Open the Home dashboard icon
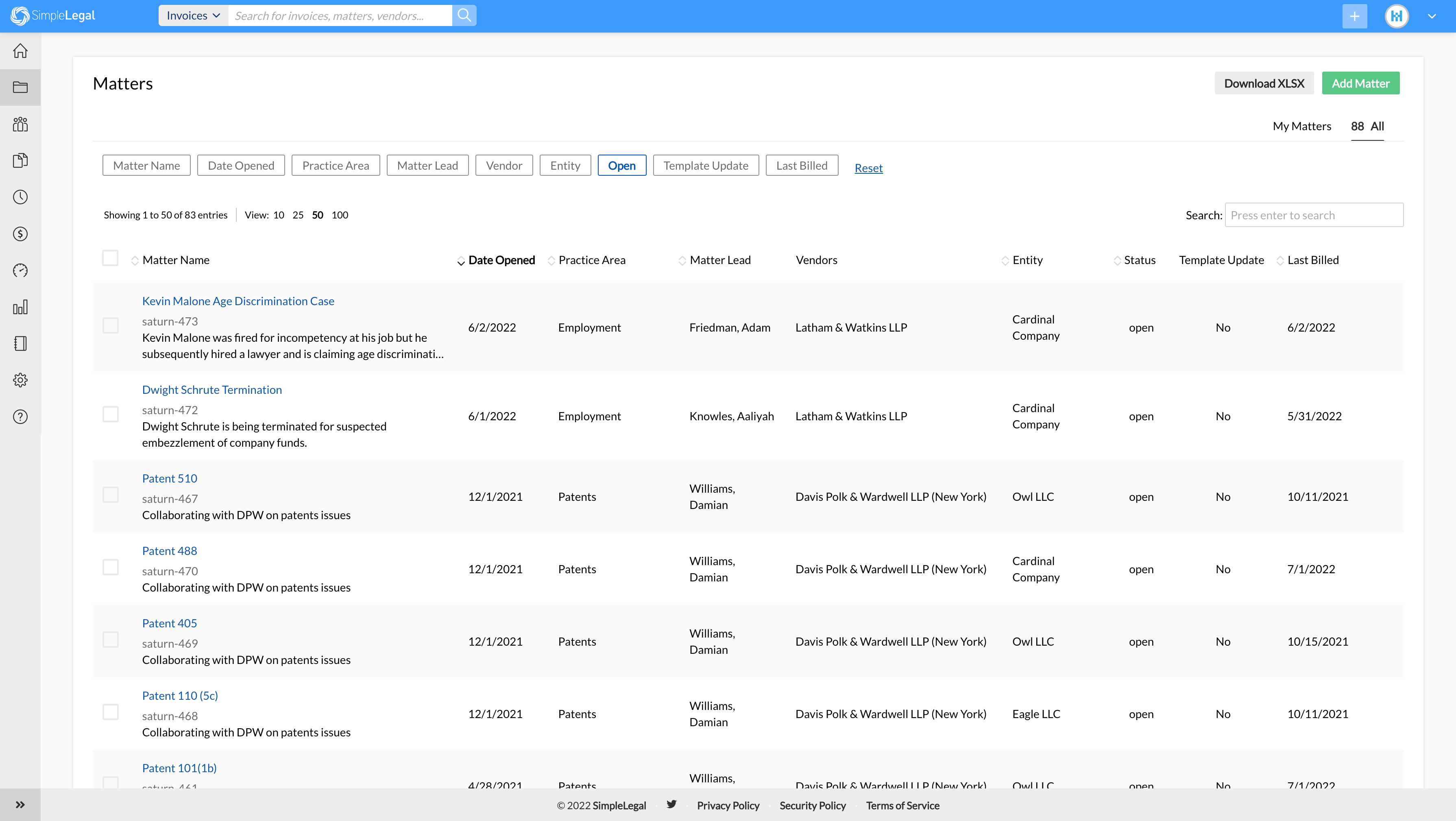 point(20,50)
